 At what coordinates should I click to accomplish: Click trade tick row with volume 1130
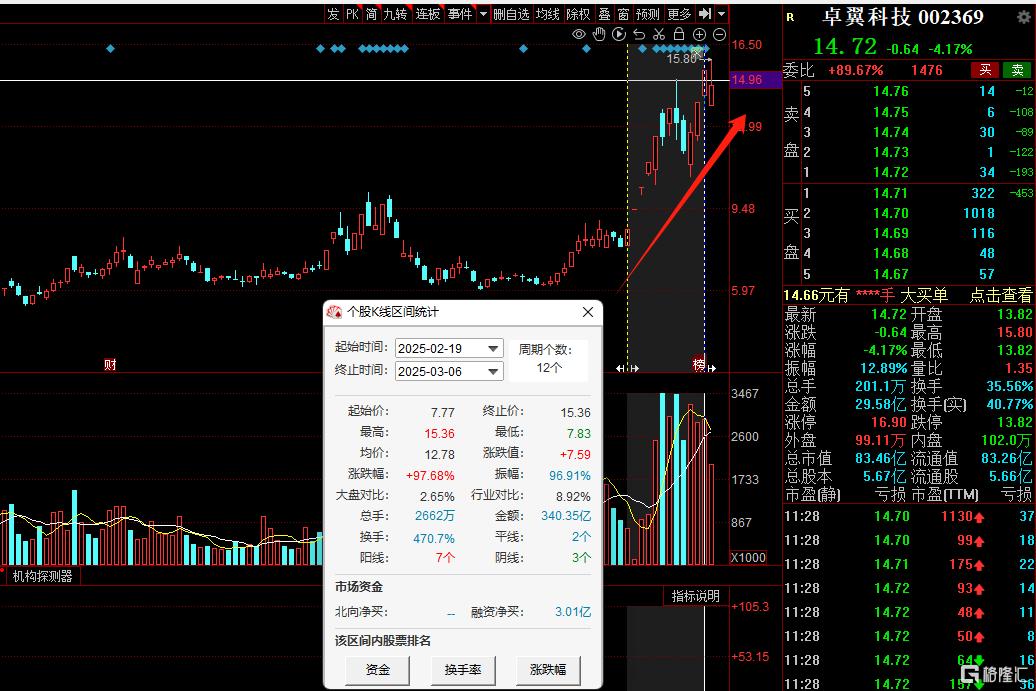tap(909, 516)
